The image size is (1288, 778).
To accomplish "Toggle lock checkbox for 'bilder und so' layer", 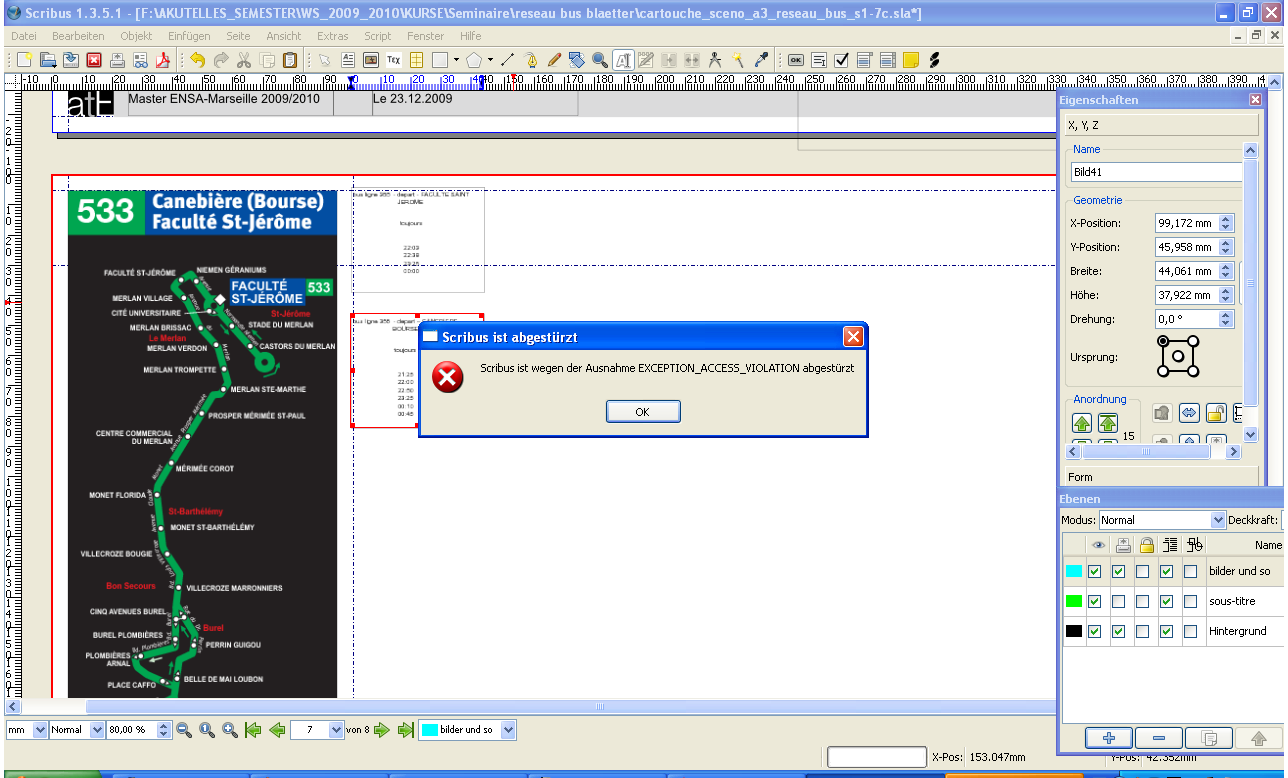I will [x=1142, y=572].
